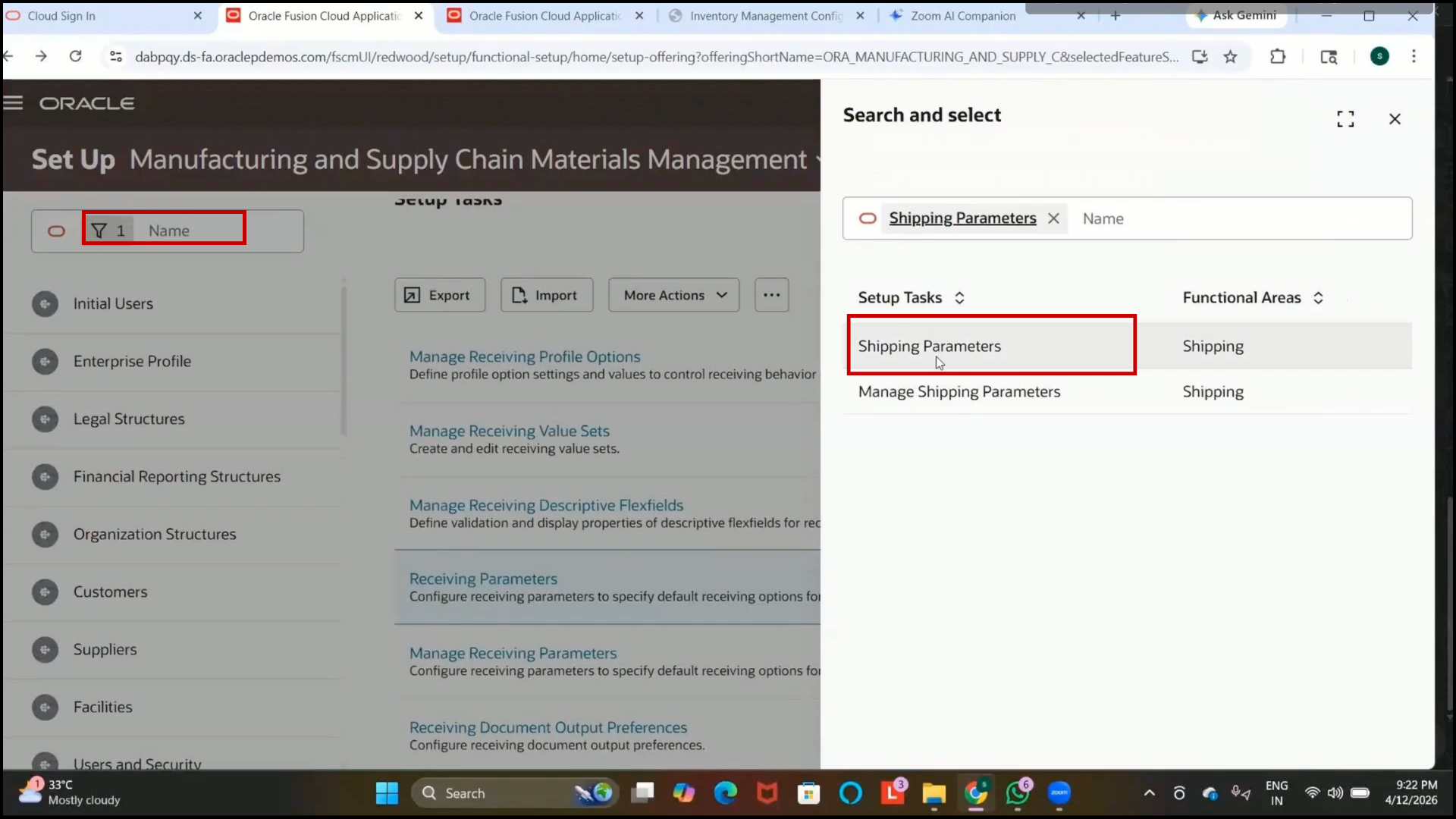Screen dimensions: 1456x819
Task: Open Initial Users functional area
Action: click(x=113, y=303)
